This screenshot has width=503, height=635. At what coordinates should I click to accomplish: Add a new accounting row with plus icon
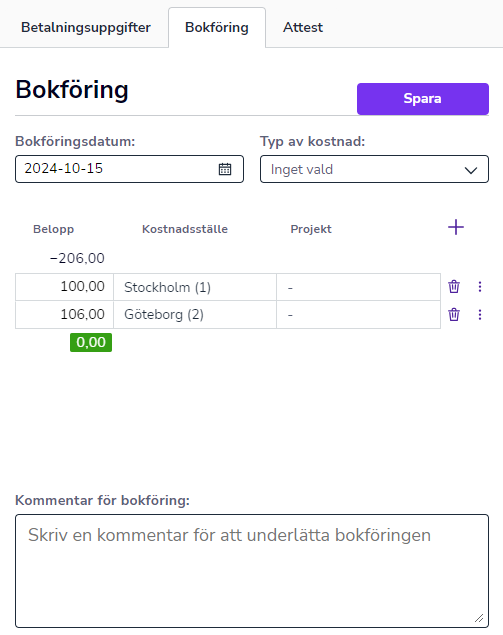(x=456, y=227)
